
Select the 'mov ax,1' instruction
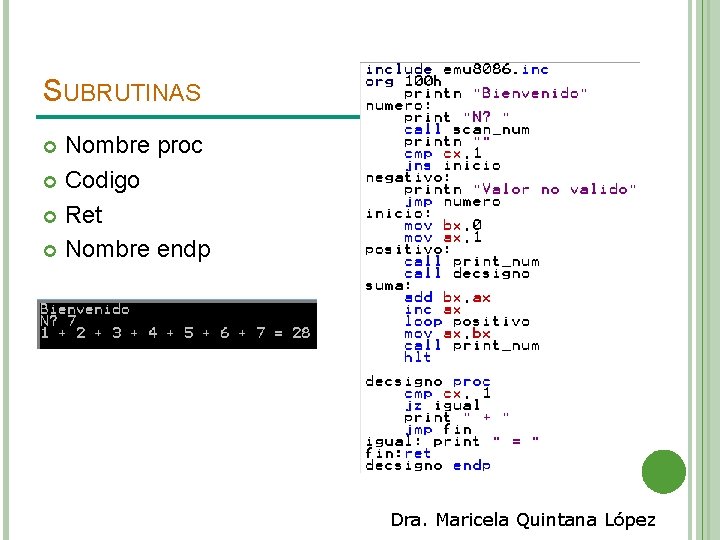tap(443, 237)
